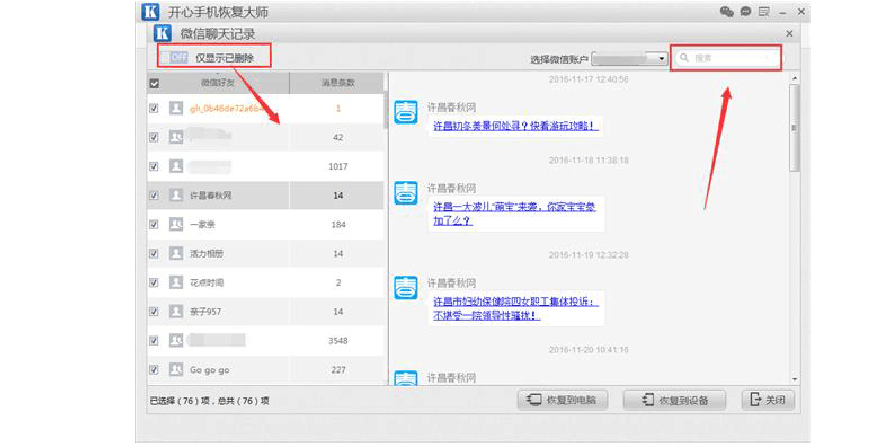Click the K logo beside 微信聊天记录
Image resolution: width=893 pixels, height=443 pixels.
pyautogui.click(x=163, y=33)
